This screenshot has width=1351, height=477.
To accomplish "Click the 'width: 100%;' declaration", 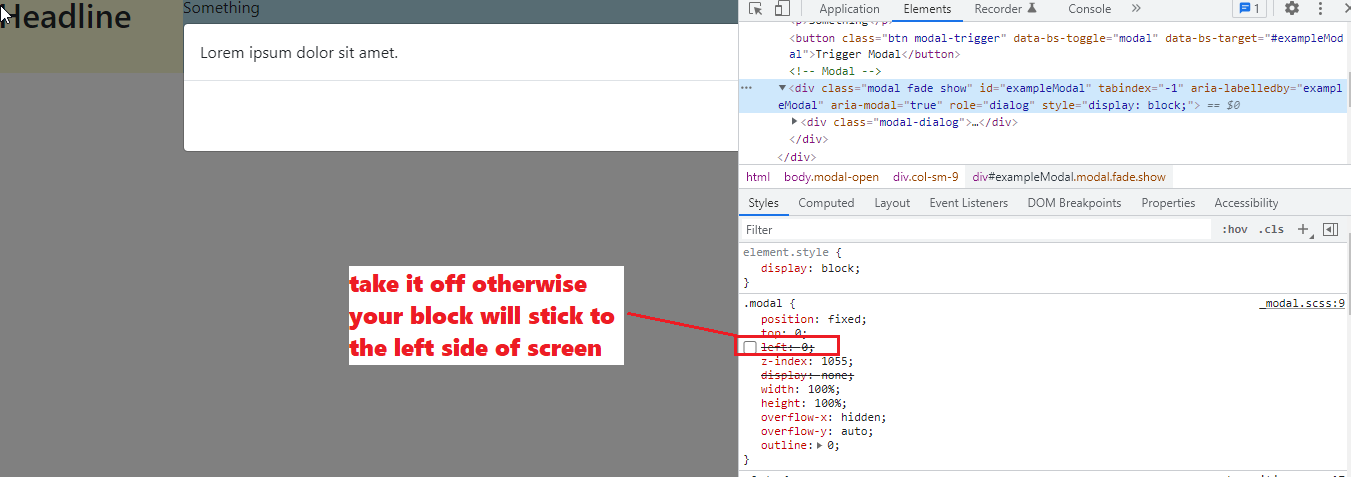I will coord(800,389).
